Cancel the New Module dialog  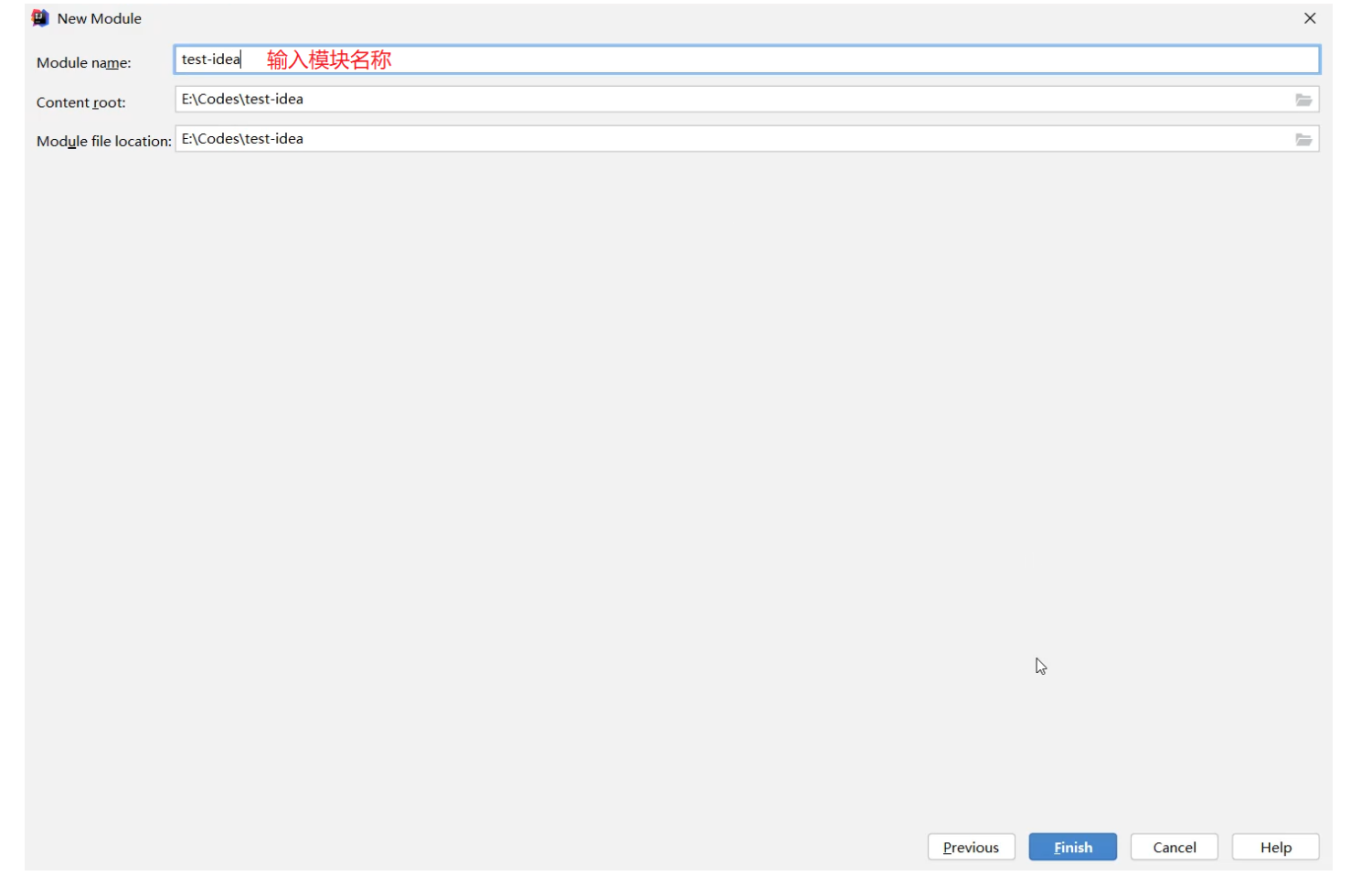1174,847
